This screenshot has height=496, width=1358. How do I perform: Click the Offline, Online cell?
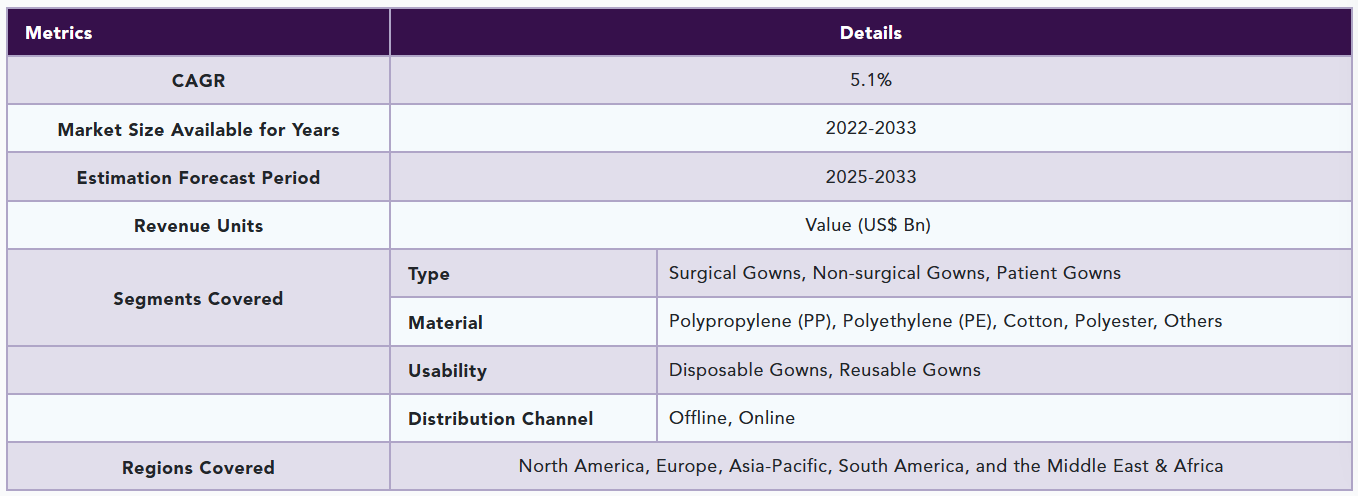[731, 418]
